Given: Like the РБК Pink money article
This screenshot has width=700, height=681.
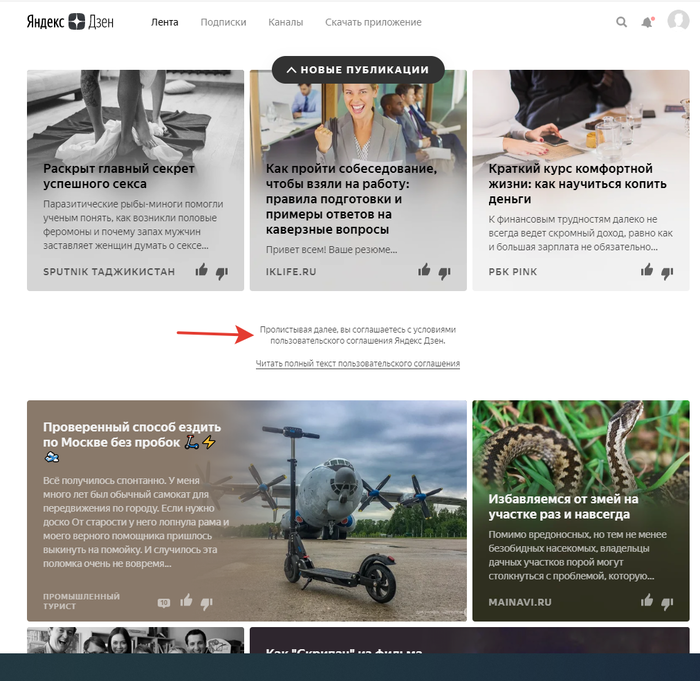Looking at the screenshot, I should point(647,270).
